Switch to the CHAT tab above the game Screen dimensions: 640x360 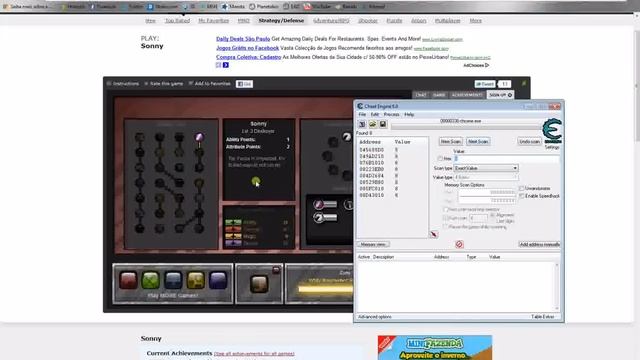(x=420, y=95)
